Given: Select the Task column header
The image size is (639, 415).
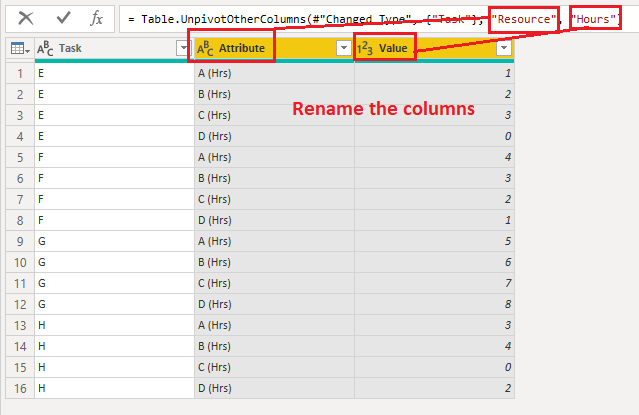Looking at the screenshot, I should coord(115,49).
